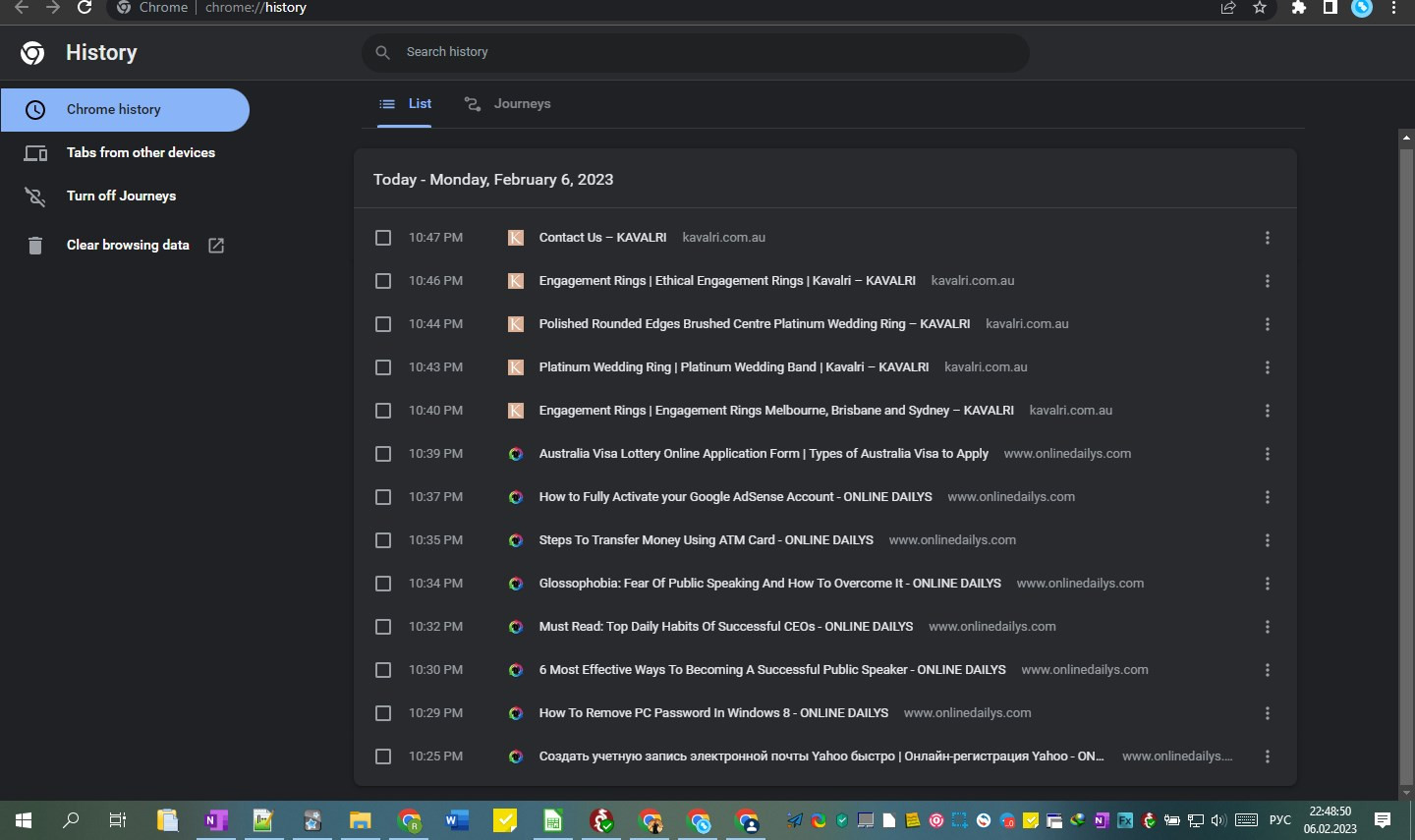This screenshot has width=1415, height=840.
Task: Open more actions for Polished Rounded Edges entry
Action: click(x=1268, y=324)
